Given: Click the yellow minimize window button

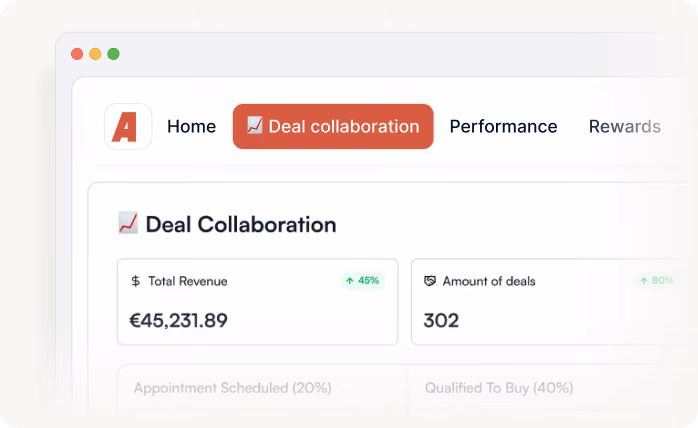Looking at the screenshot, I should pos(95,54).
